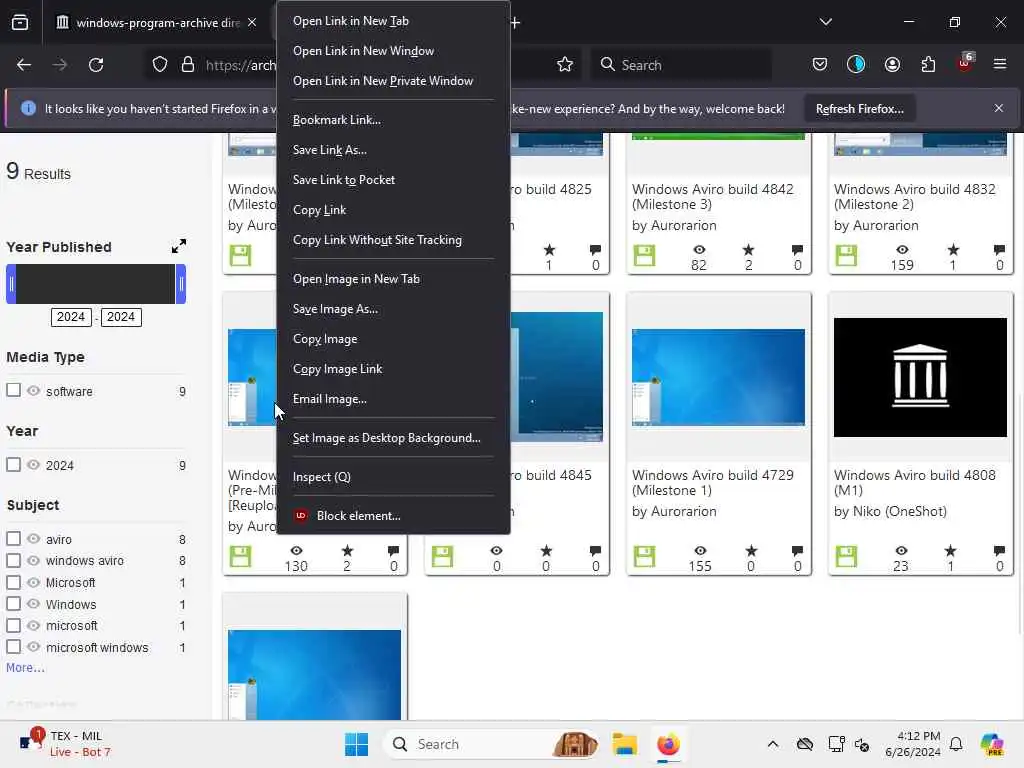Close the windows-program-archive browser tab
Screen dimensions: 1024x768
coord(252,22)
